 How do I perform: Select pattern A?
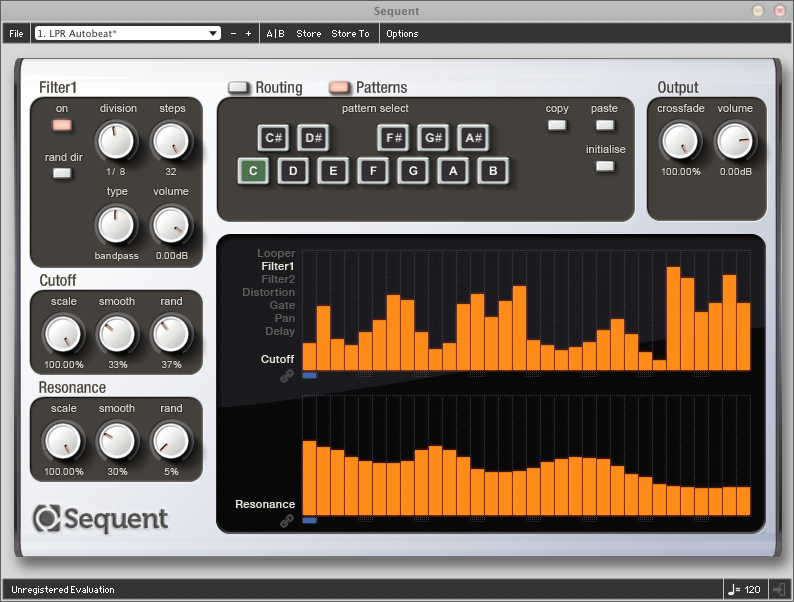[x=453, y=171]
